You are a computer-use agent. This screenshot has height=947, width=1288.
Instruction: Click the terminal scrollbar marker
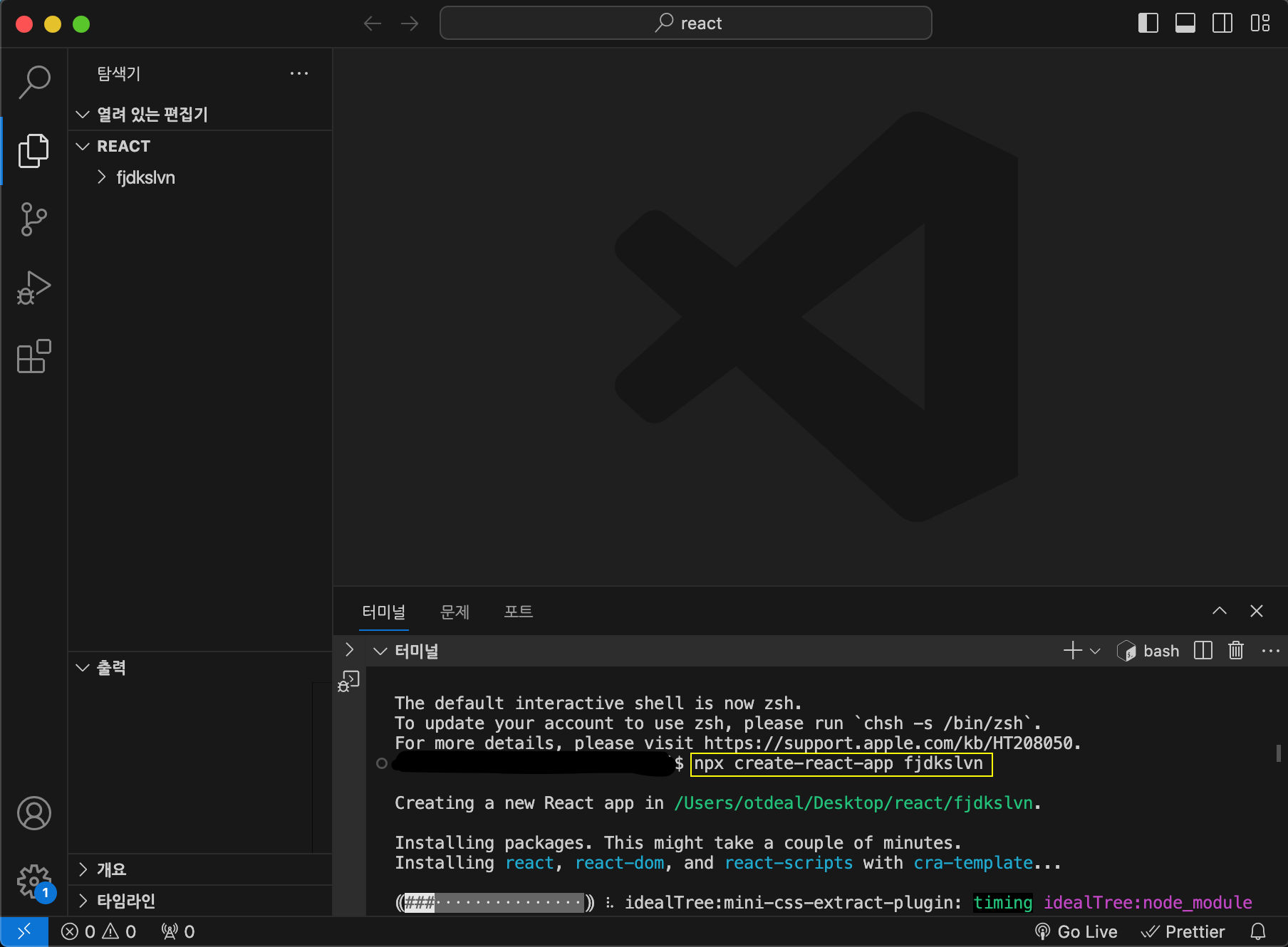click(1279, 752)
